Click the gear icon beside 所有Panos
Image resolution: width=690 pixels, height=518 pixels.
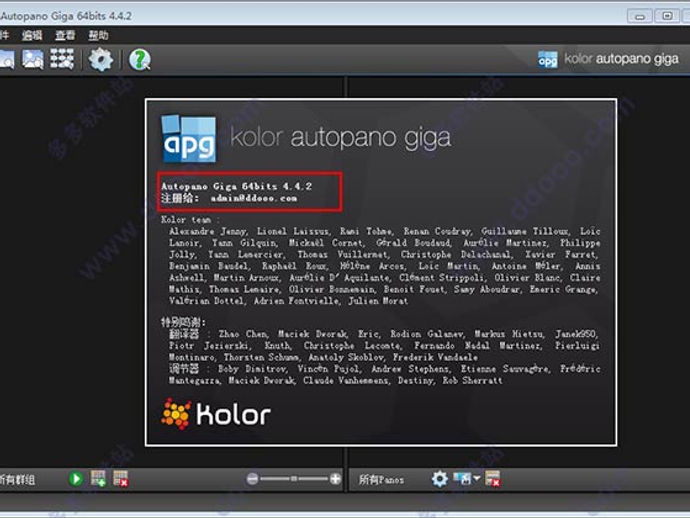coord(439,478)
